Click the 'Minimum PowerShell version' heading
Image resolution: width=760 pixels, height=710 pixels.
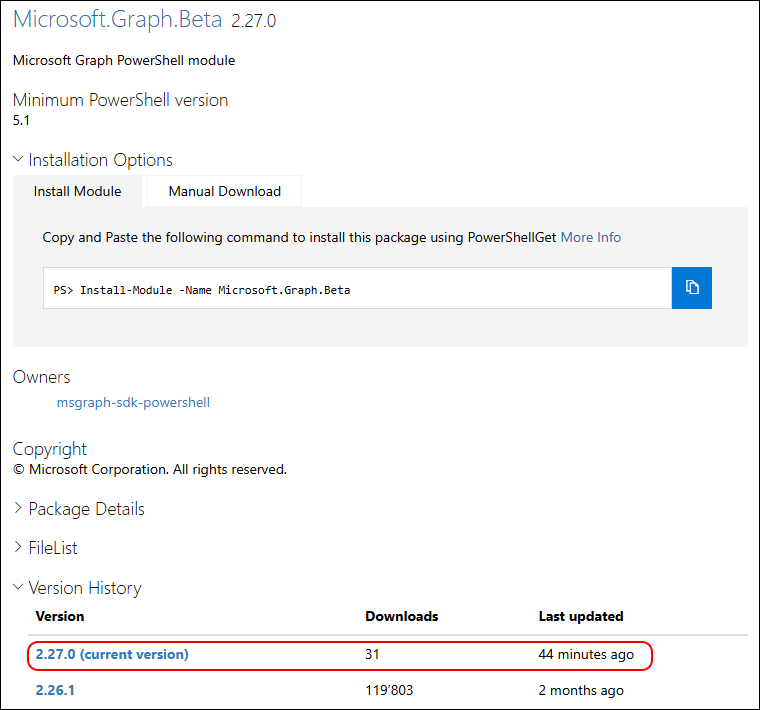click(x=120, y=100)
